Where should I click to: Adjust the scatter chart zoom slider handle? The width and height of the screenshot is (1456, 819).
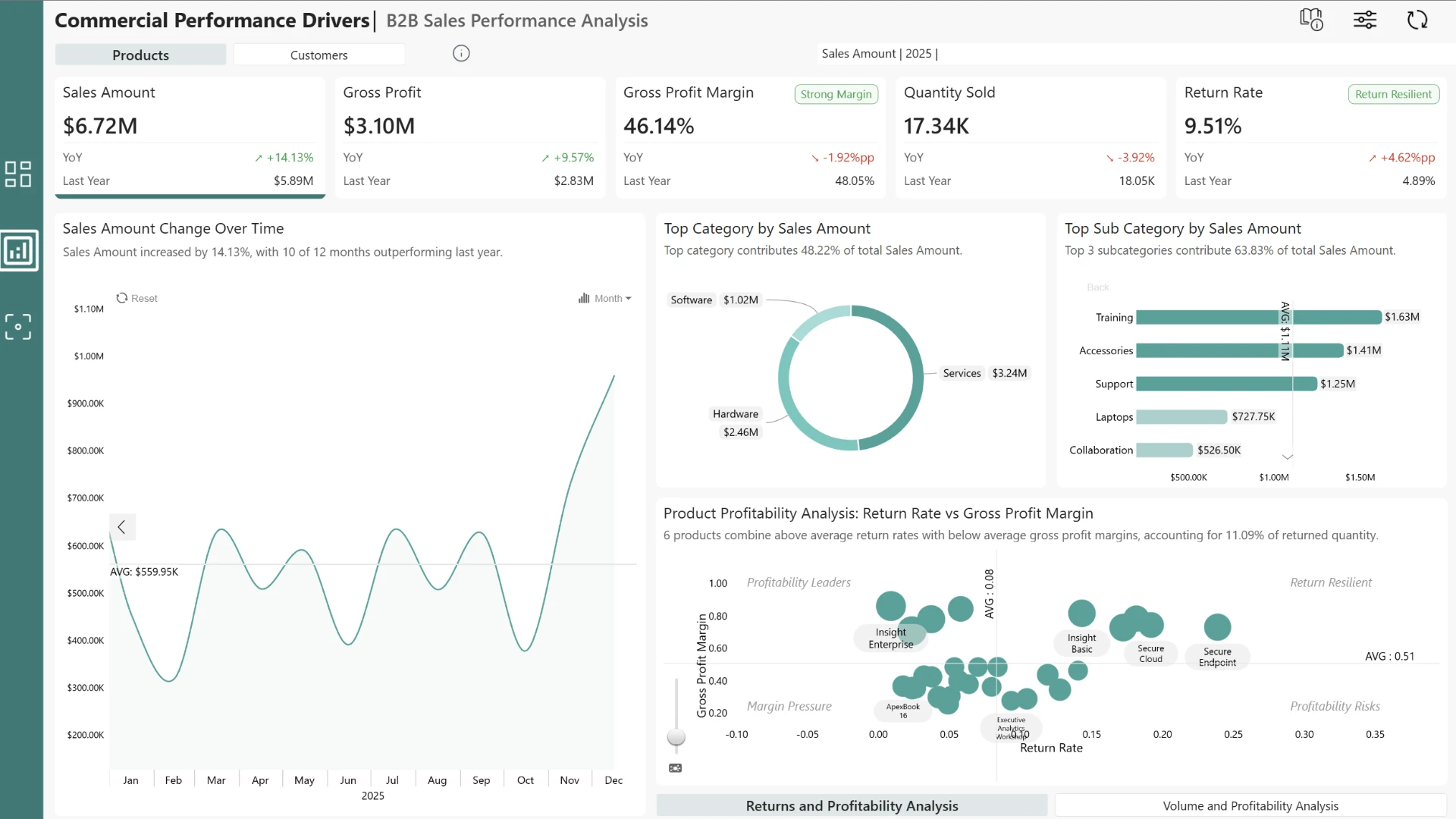pyautogui.click(x=676, y=736)
